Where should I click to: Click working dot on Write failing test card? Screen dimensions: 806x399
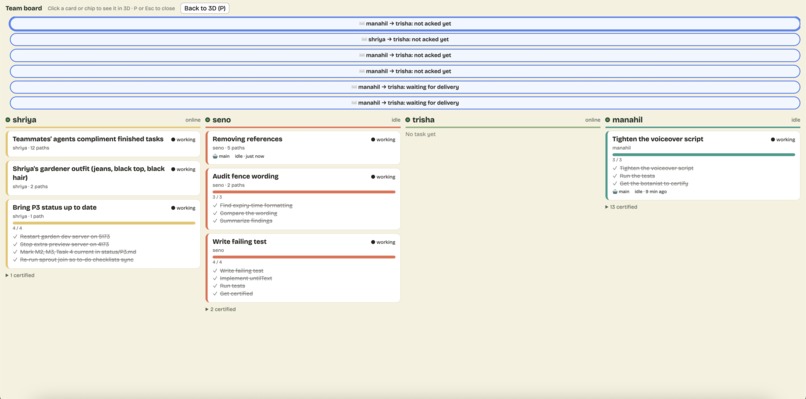tap(373, 242)
